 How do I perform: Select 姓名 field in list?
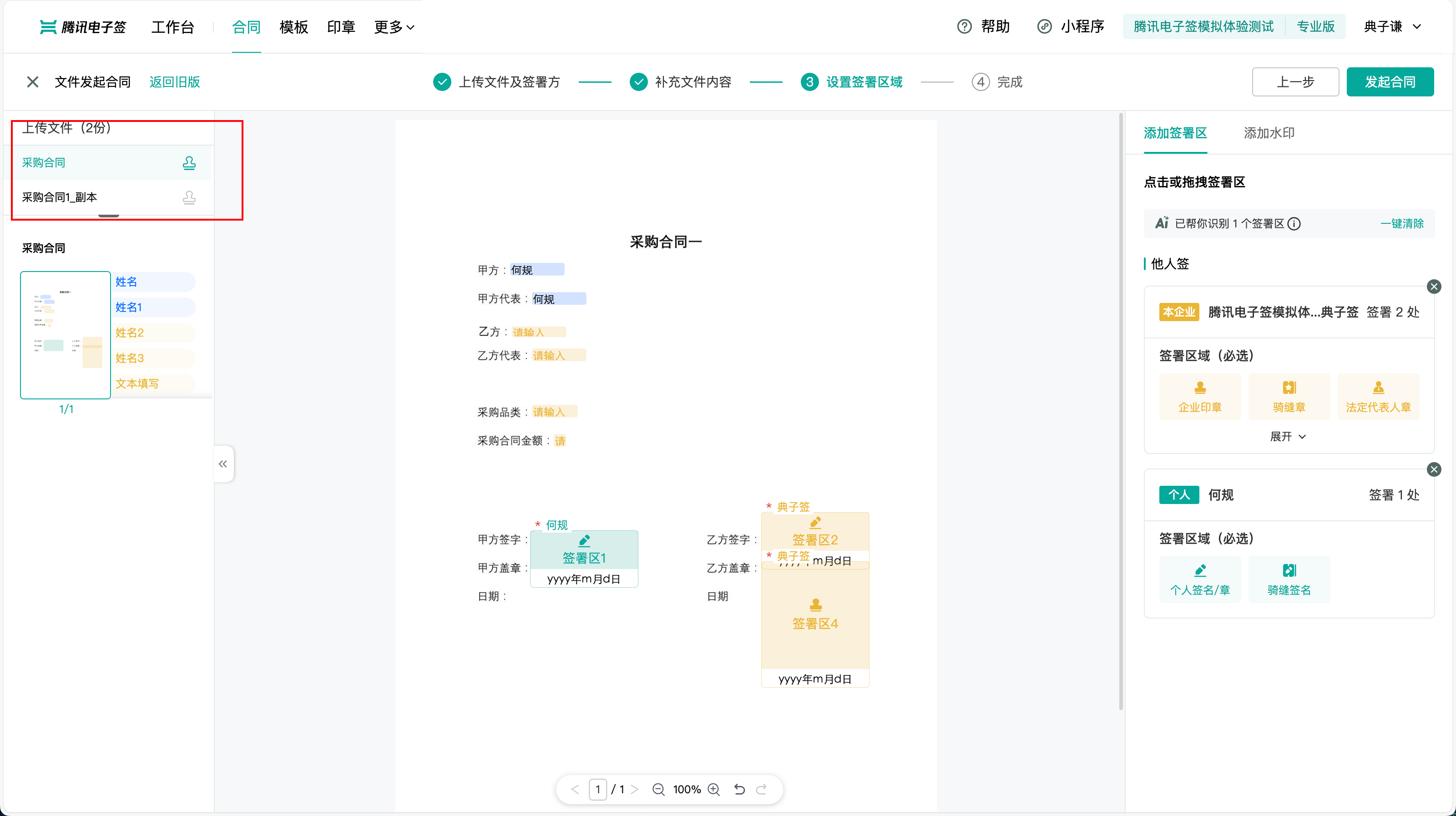[154, 282]
